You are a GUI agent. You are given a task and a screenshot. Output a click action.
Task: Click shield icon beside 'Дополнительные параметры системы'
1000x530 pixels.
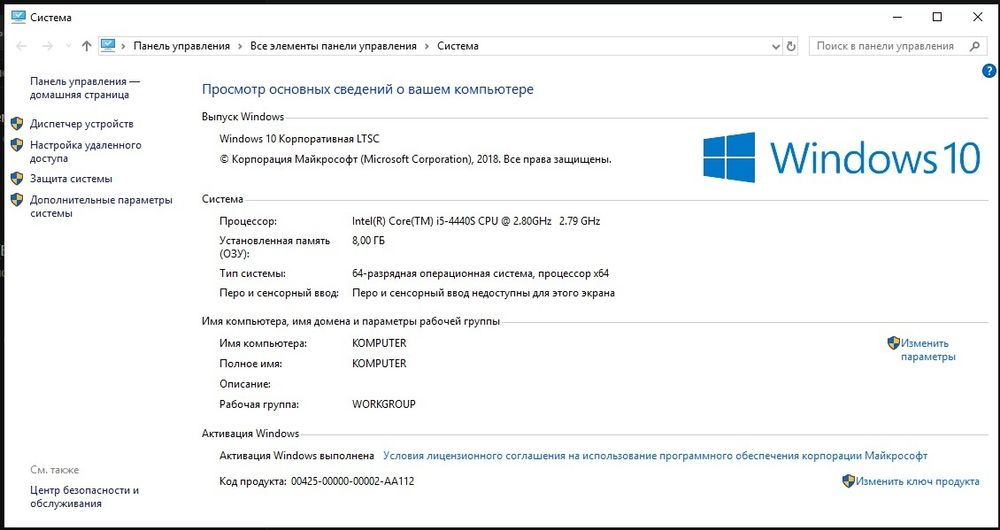[x=17, y=200]
